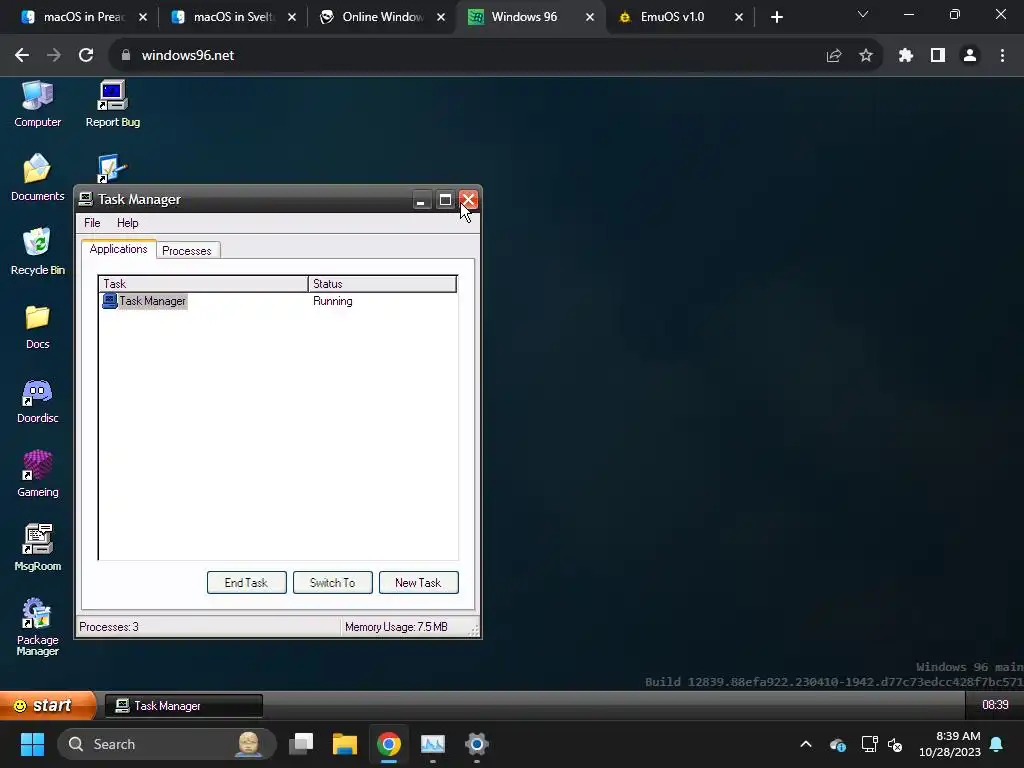
Task: Open the Docs folder icon
Action: point(37,327)
